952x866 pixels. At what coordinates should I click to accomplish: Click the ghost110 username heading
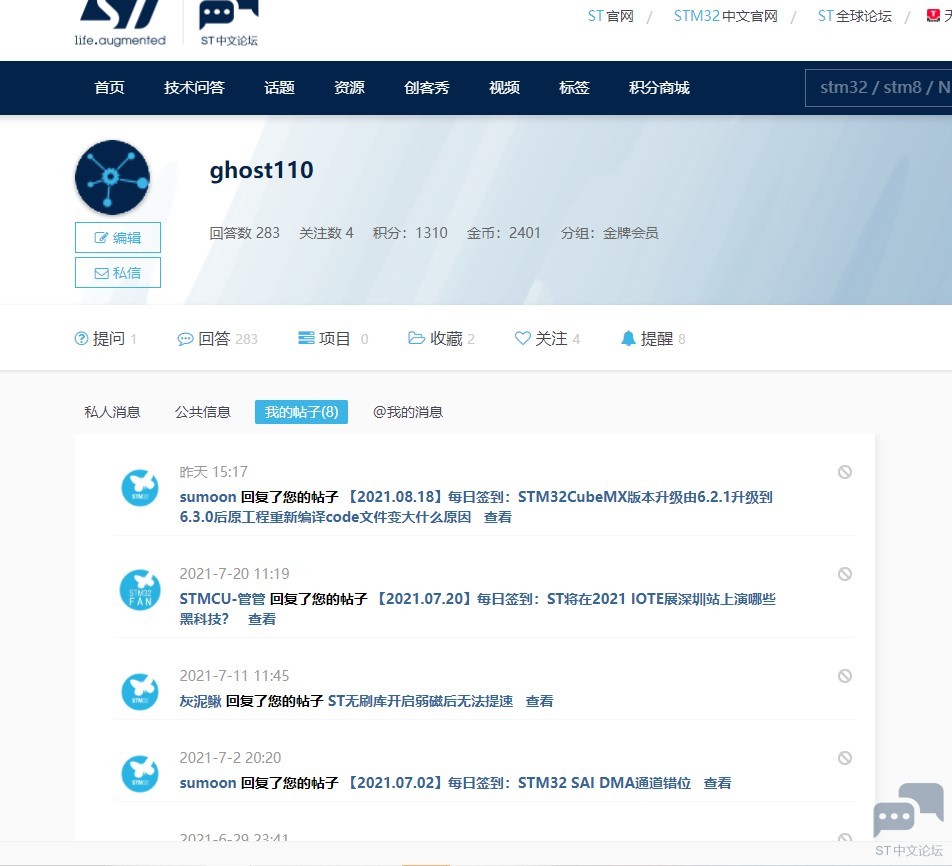(262, 170)
